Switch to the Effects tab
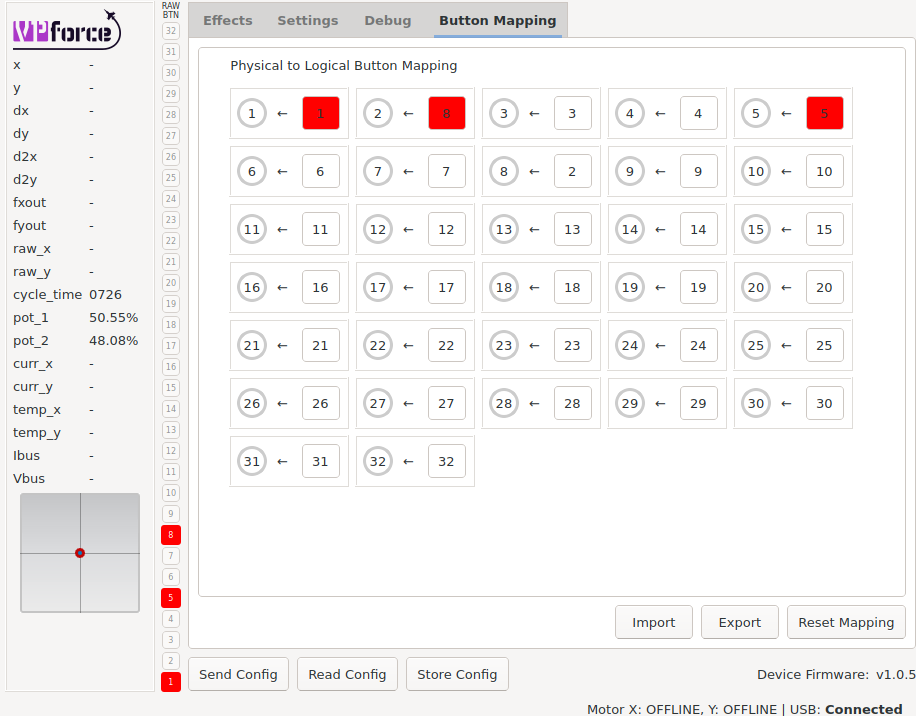The width and height of the screenshot is (916, 716). [227, 20]
